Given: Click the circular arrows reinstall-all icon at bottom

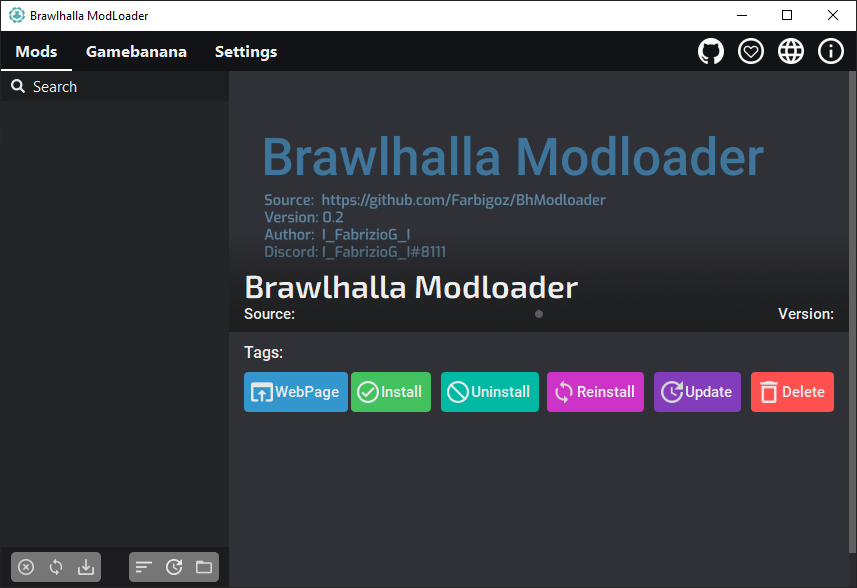Looking at the screenshot, I should 56,567.
